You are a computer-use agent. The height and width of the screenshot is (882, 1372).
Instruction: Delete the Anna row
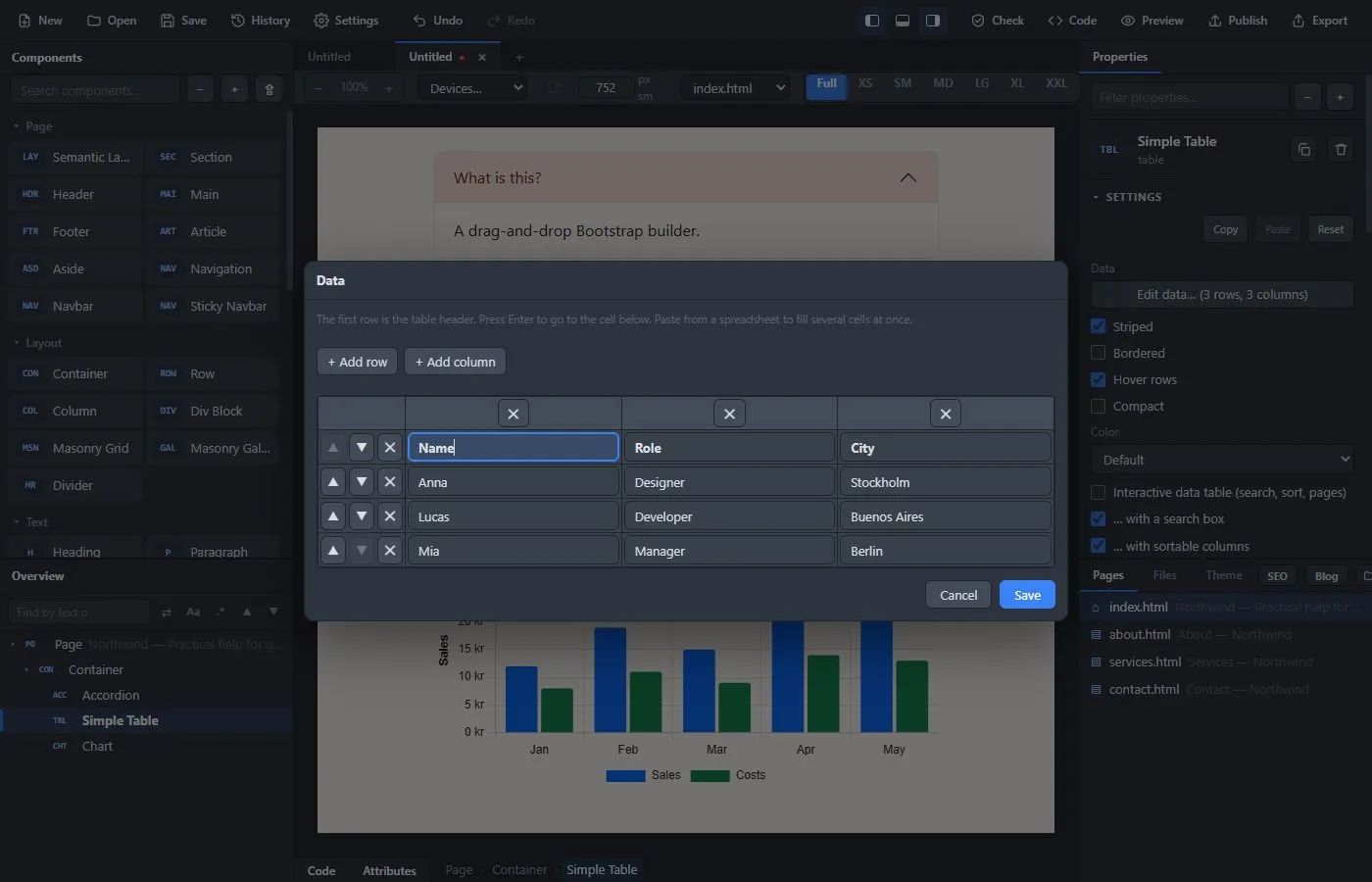click(390, 482)
